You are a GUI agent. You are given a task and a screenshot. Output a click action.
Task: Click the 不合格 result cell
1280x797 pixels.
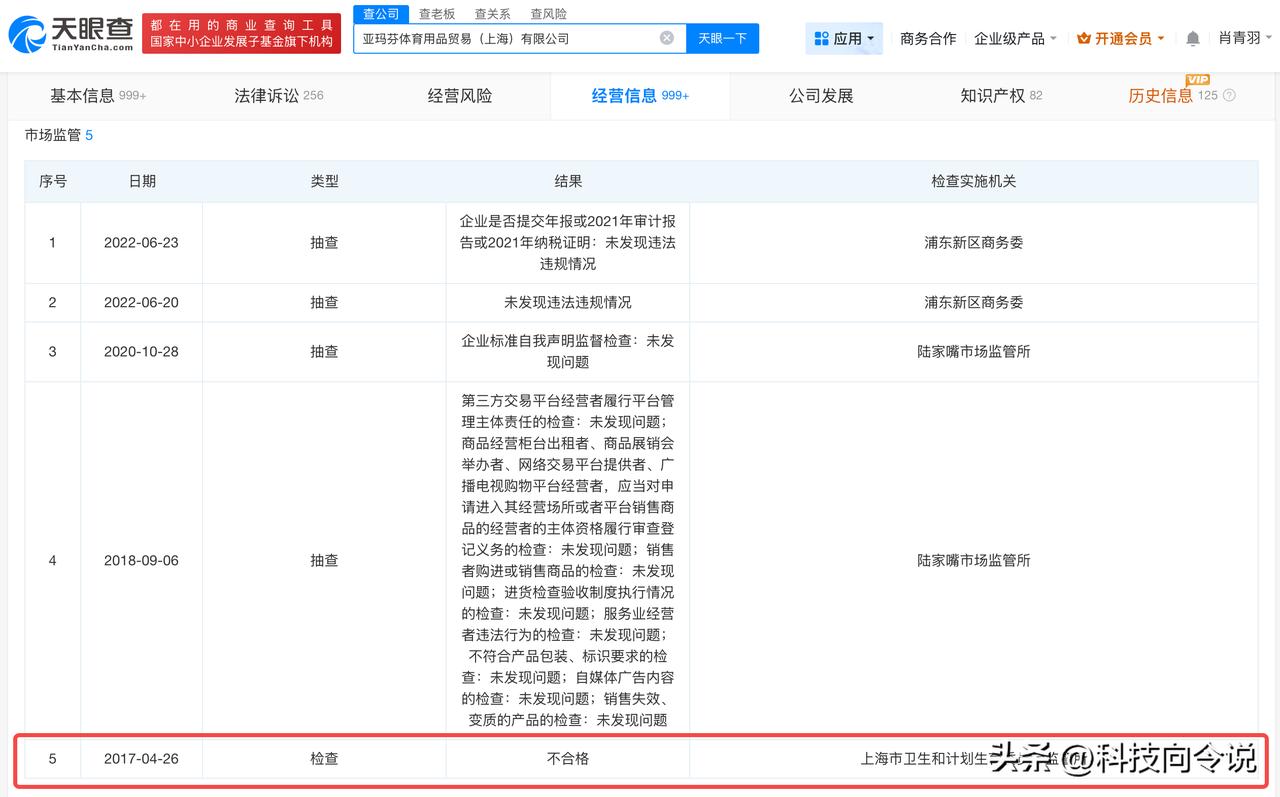coord(568,758)
